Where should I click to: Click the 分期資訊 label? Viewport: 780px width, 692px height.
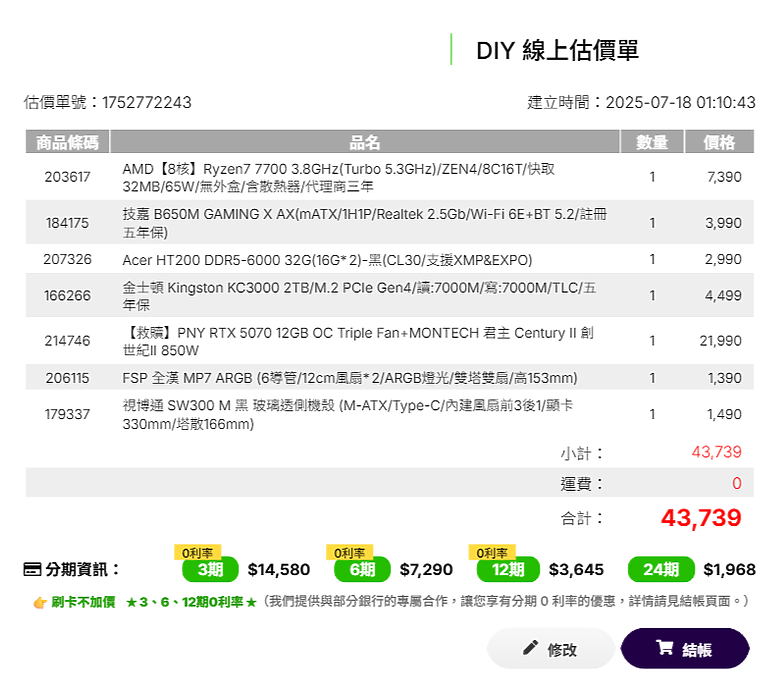coord(83,569)
